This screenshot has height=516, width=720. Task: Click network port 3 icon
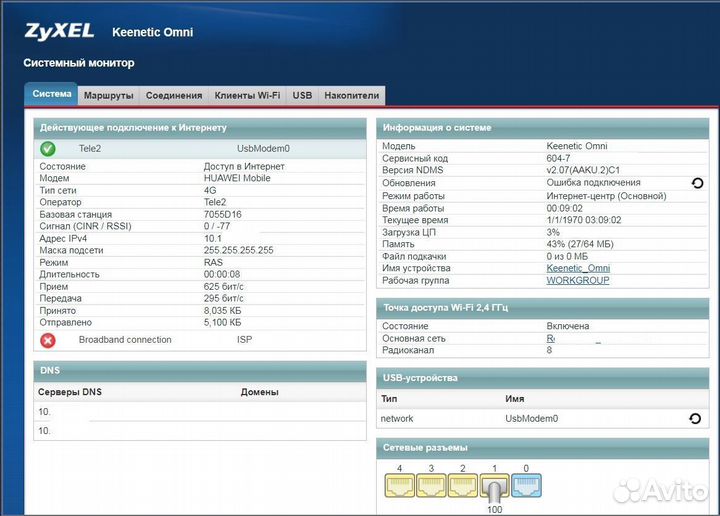pyautogui.click(x=431, y=486)
